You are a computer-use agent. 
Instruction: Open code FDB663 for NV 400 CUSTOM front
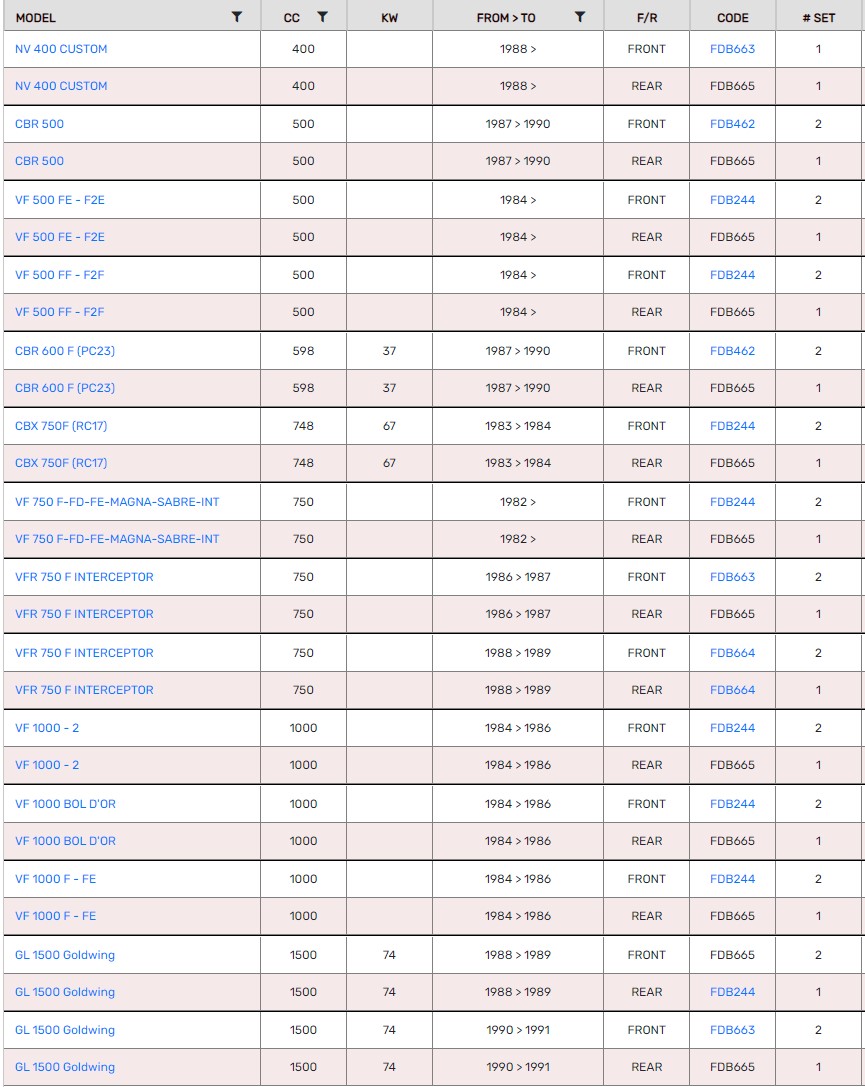[x=733, y=49]
